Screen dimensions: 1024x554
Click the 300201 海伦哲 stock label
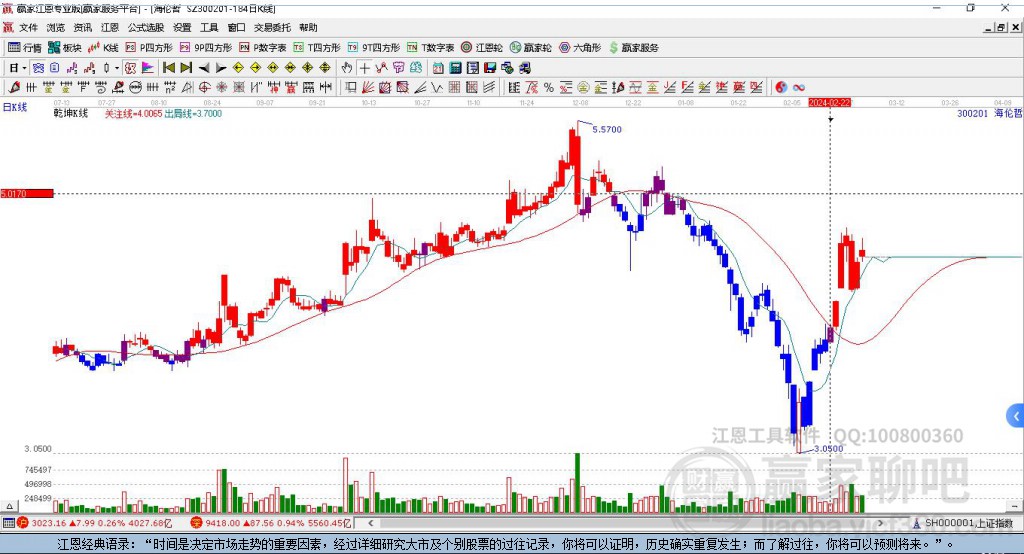pos(989,114)
